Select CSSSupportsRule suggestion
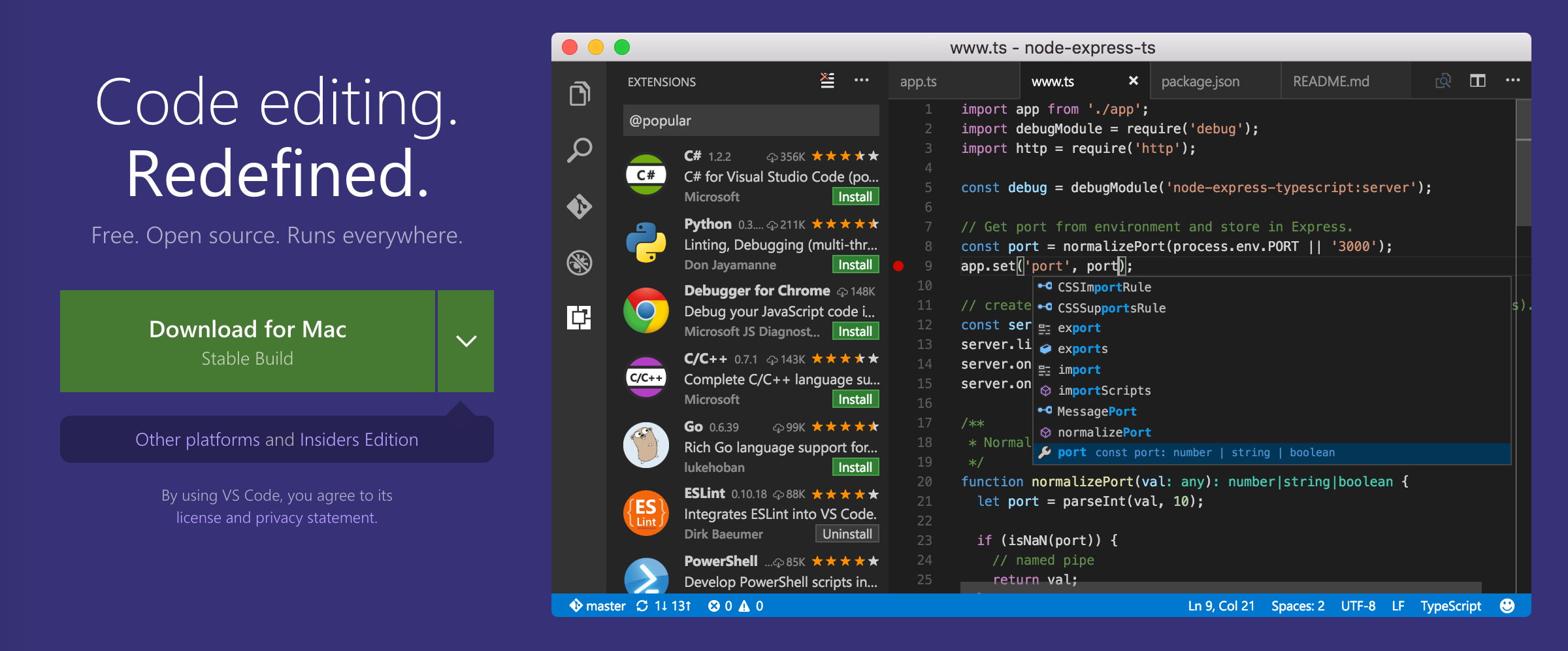Viewport: 1568px width, 651px height. click(1271, 308)
